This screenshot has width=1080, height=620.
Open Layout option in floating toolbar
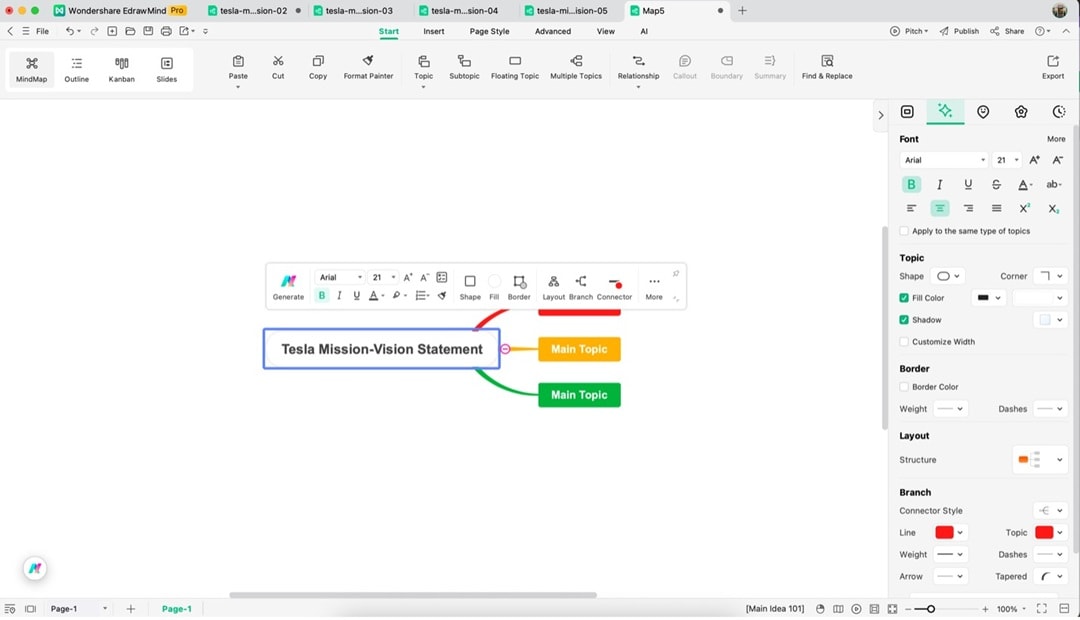pos(553,287)
